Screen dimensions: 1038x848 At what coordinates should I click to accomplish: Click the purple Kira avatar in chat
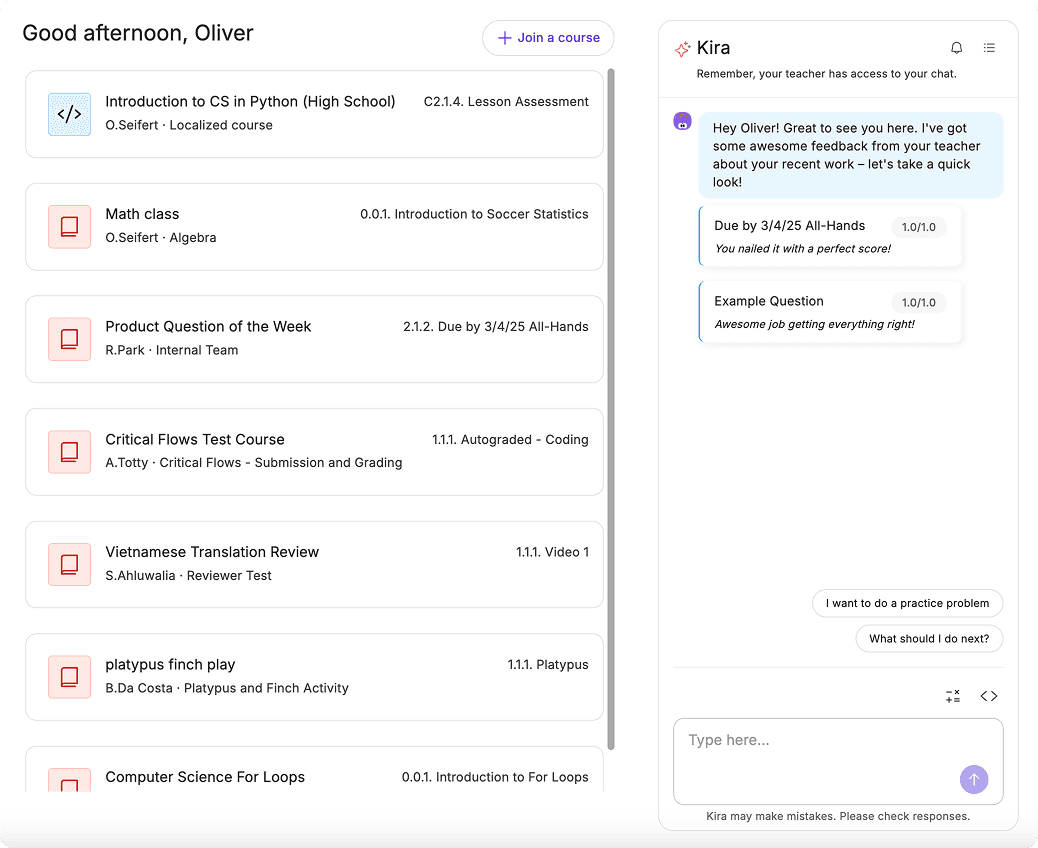(683, 121)
